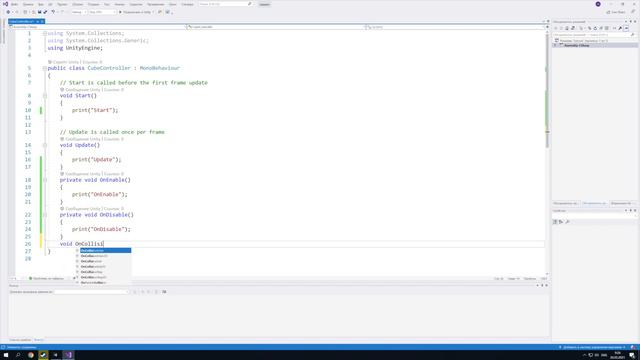The width and height of the screenshot is (640, 360).
Task: Select Assembly-CSharp row in Solution Explorer
Action: pyautogui.click(x=595, y=45)
